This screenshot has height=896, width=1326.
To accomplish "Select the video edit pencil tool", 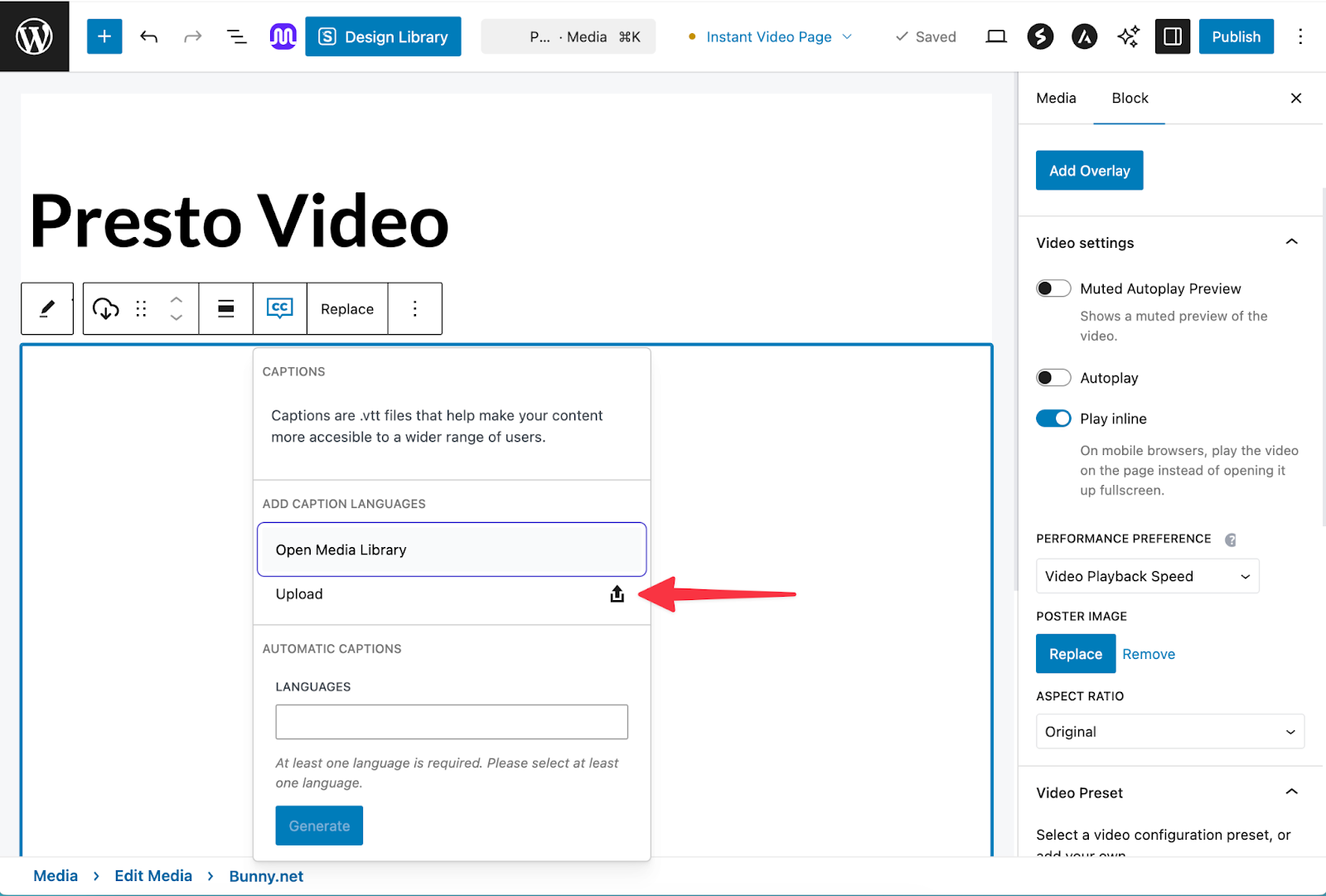I will coord(47,308).
